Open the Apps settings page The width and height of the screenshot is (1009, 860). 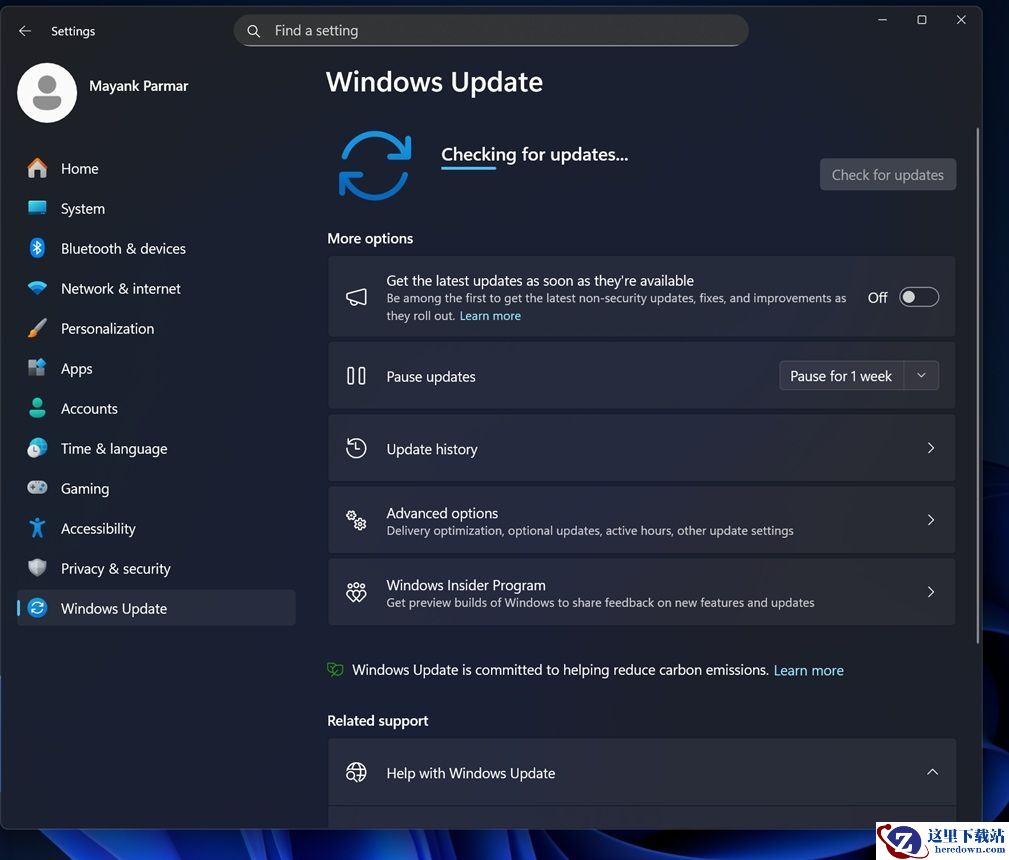(76, 368)
